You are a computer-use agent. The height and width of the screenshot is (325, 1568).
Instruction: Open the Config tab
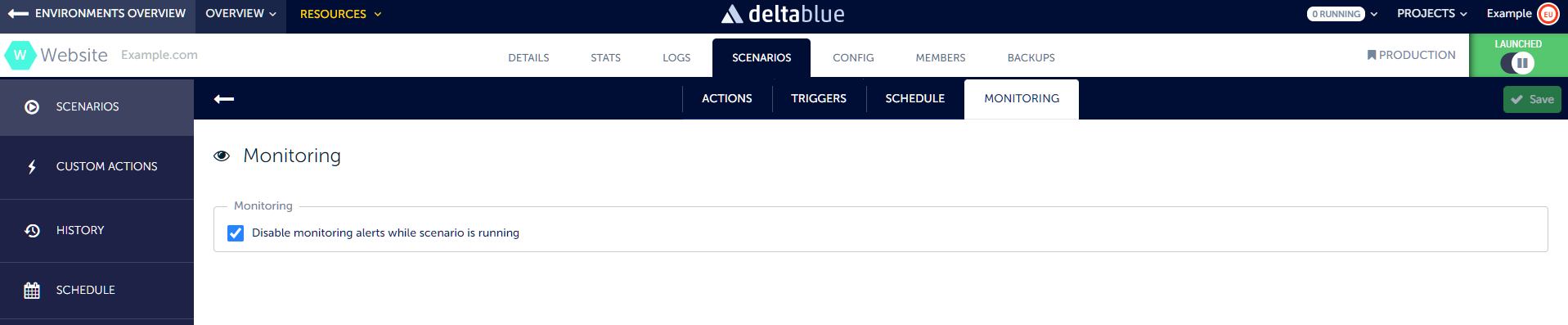(x=853, y=58)
